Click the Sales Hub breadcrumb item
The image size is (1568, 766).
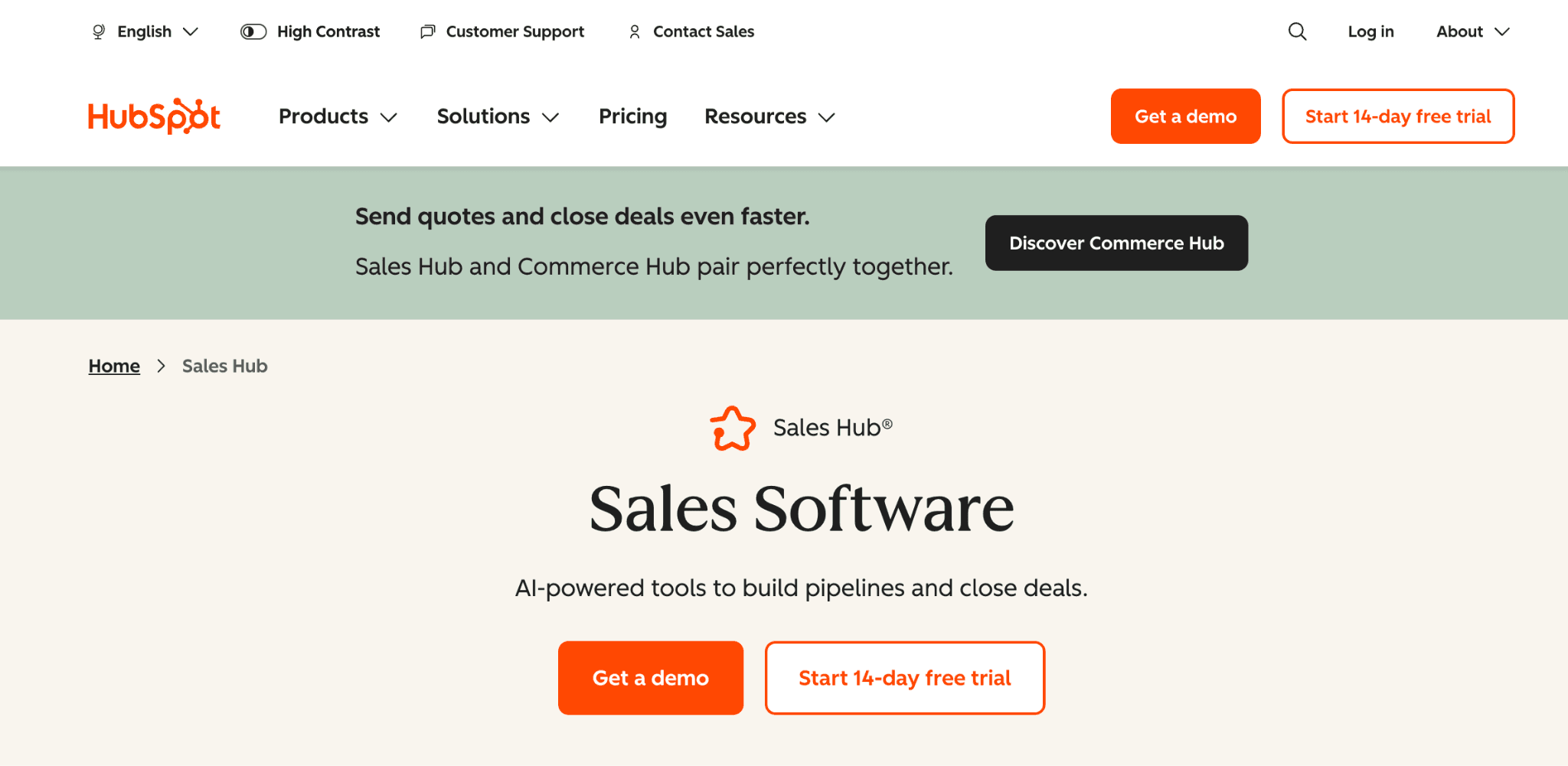pos(224,366)
